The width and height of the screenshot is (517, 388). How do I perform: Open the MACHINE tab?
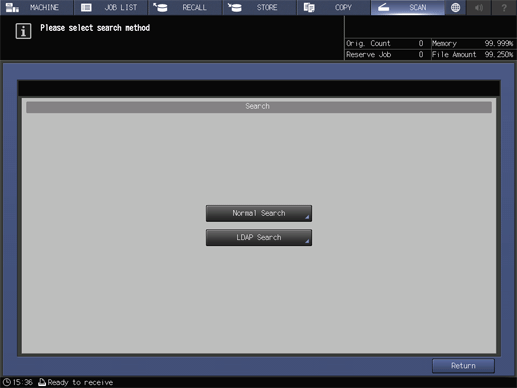37,7
